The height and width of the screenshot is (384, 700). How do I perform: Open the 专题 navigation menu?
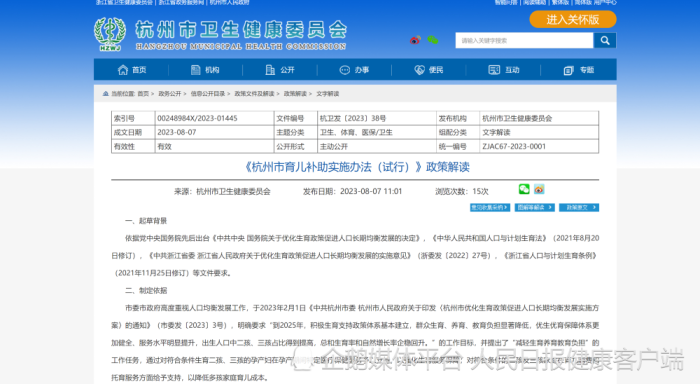[x=579, y=70]
